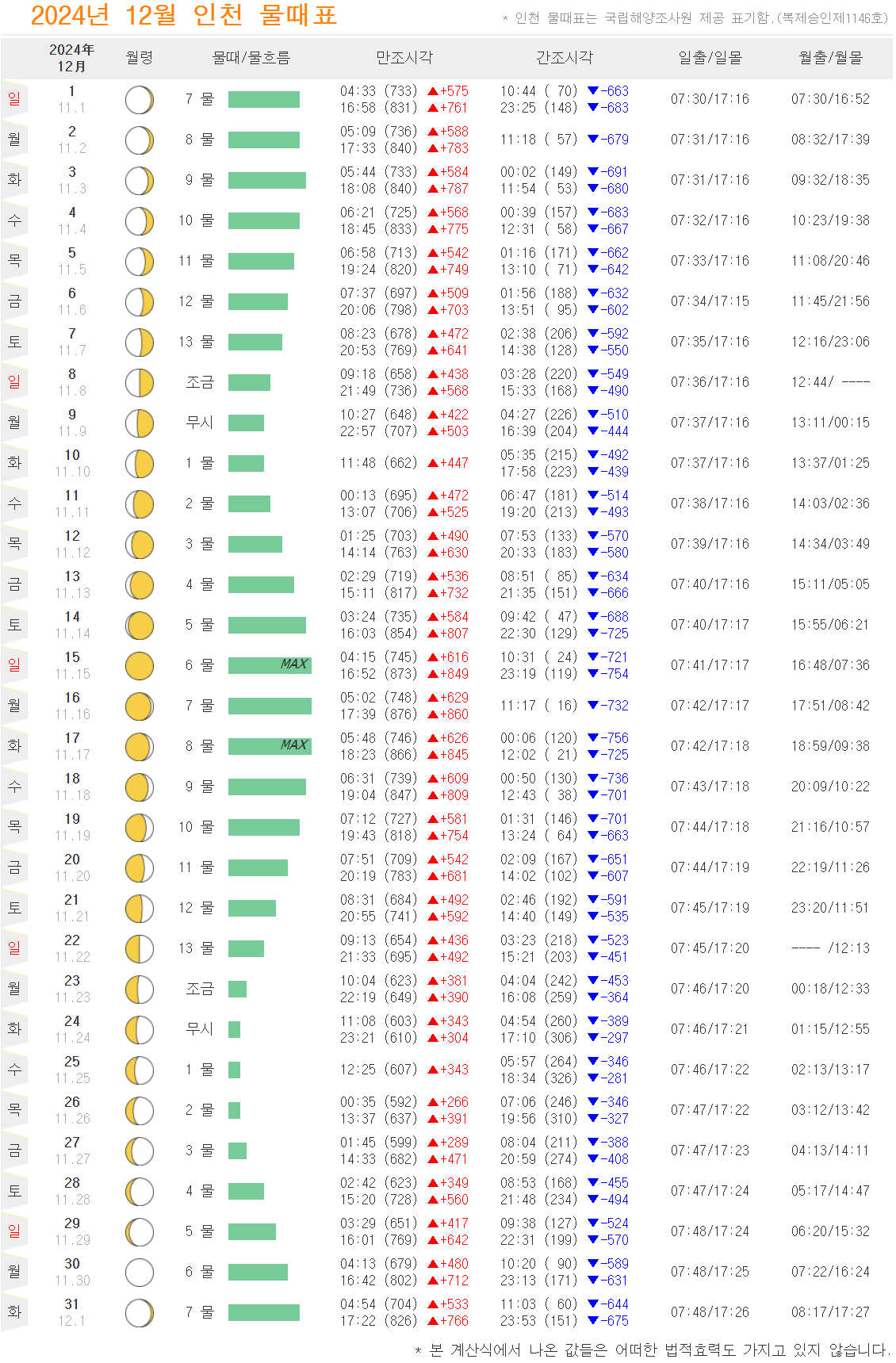Screen dimensions: 896x1363
Task: Click low tide time 11:17 ( 16)
Action: click(x=538, y=706)
